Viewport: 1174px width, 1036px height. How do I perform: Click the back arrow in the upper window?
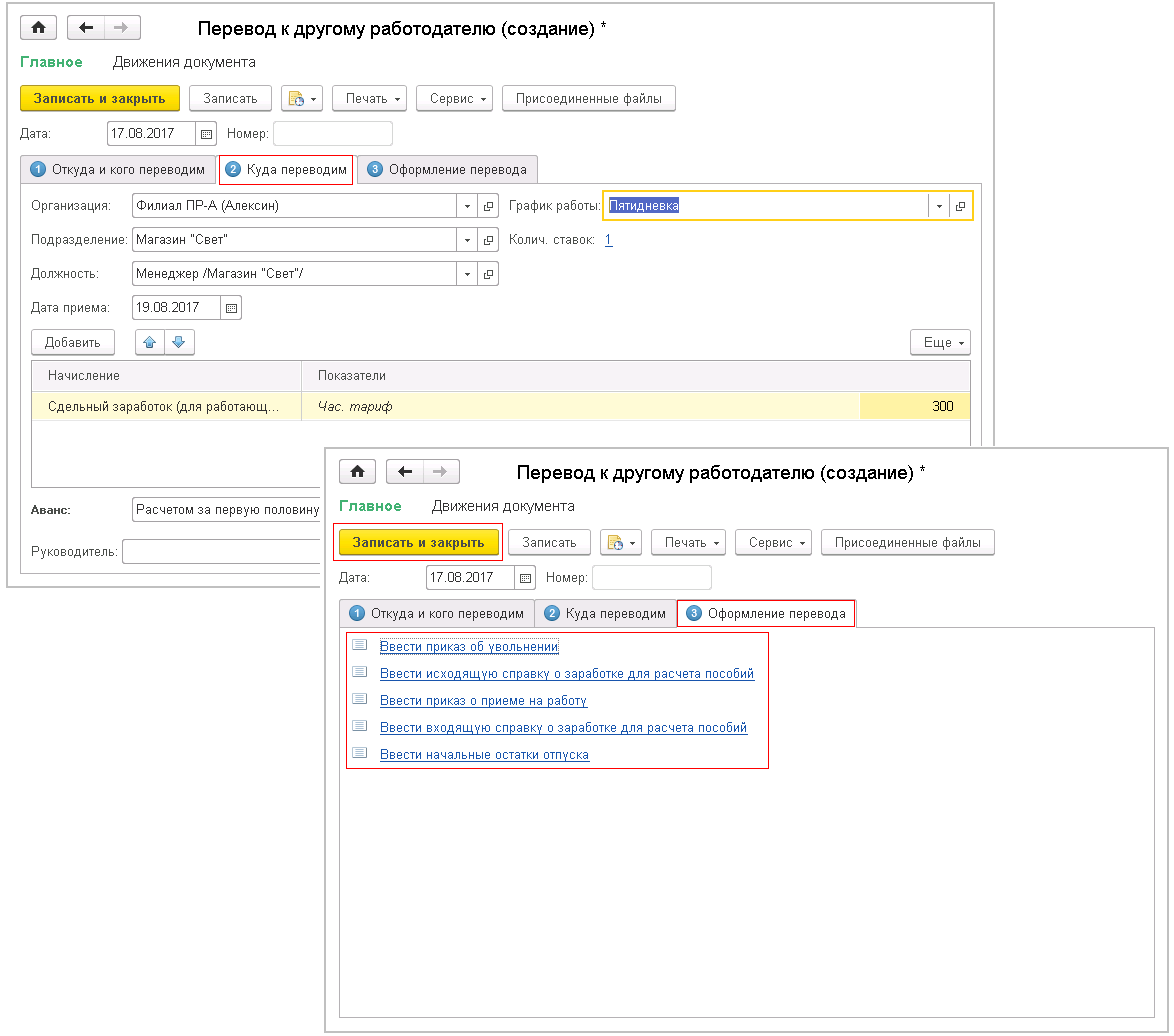[86, 28]
